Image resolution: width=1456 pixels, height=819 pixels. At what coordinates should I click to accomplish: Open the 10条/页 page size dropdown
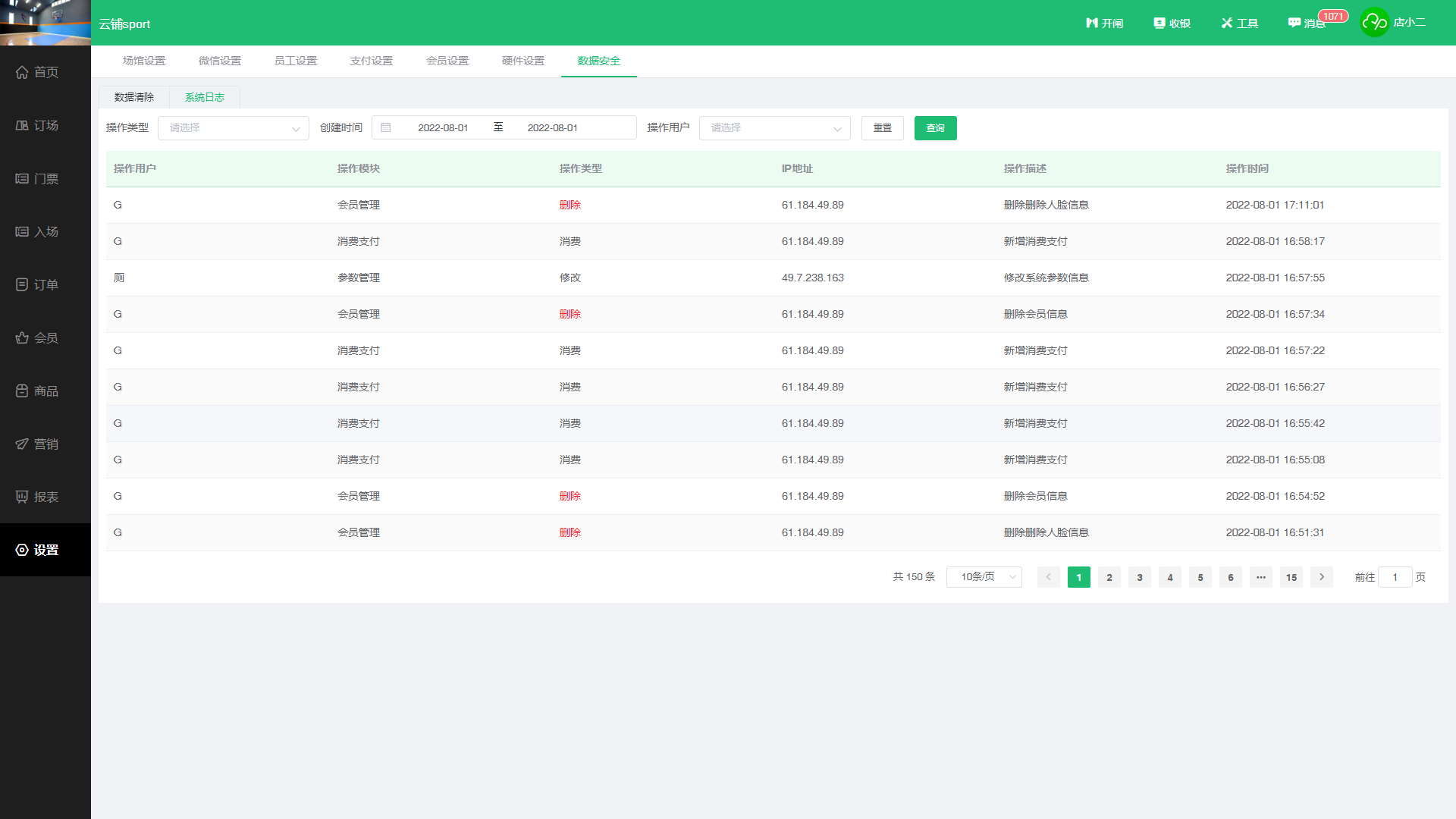pyautogui.click(x=984, y=577)
